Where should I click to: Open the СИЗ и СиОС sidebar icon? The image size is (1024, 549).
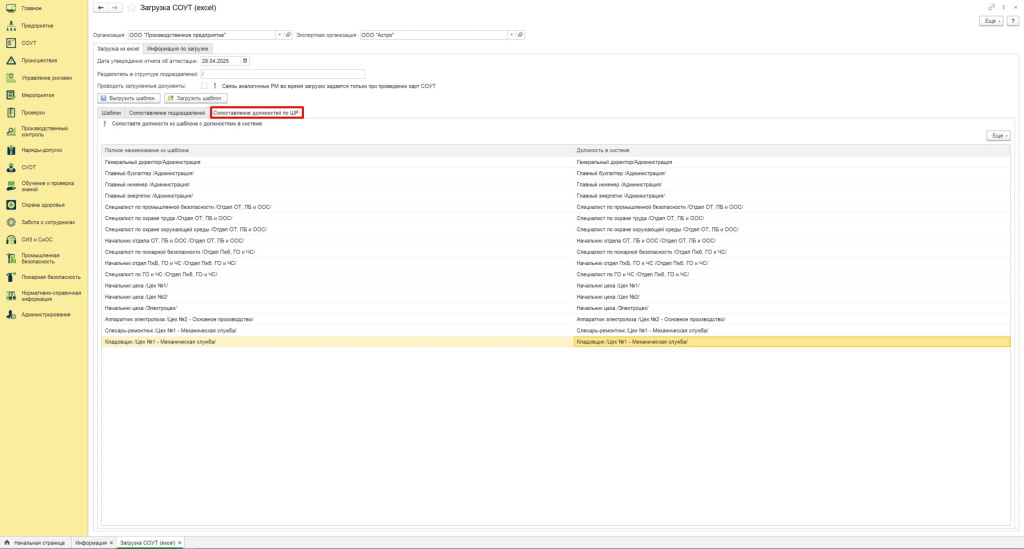coord(11,240)
